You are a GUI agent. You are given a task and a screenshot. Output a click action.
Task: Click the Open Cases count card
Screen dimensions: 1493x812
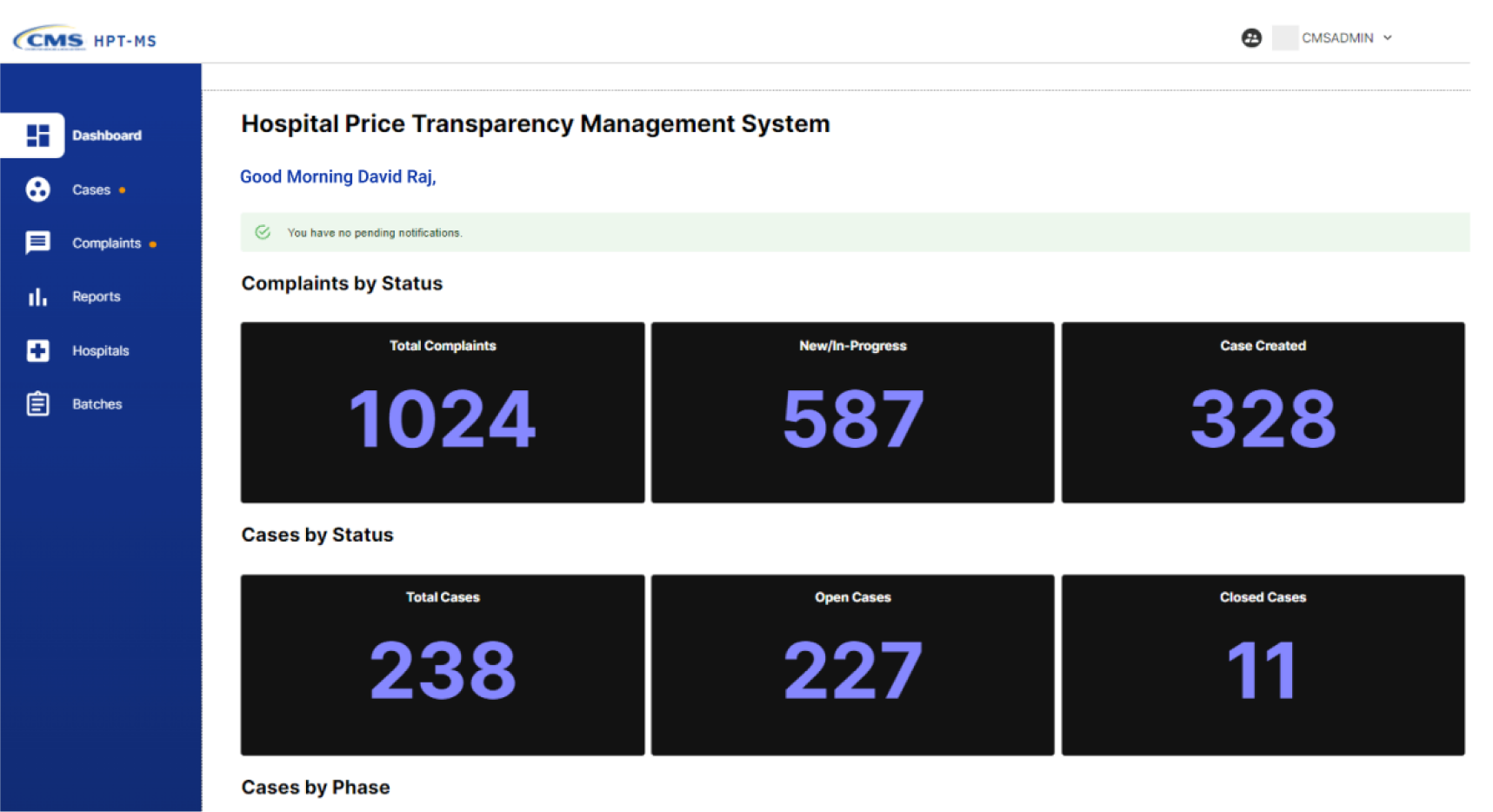click(x=852, y=664)
